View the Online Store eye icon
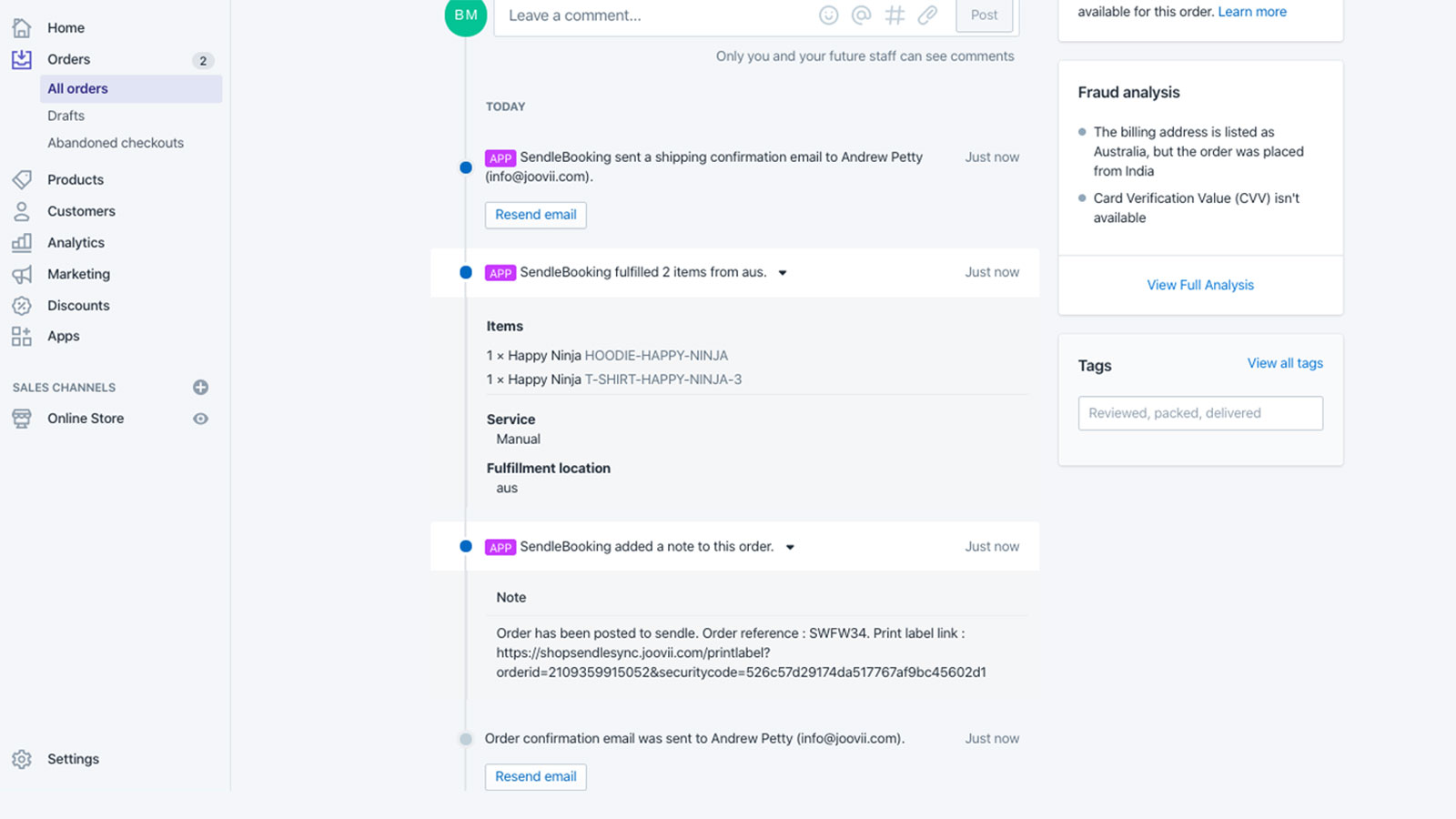 tap(201, 419)
